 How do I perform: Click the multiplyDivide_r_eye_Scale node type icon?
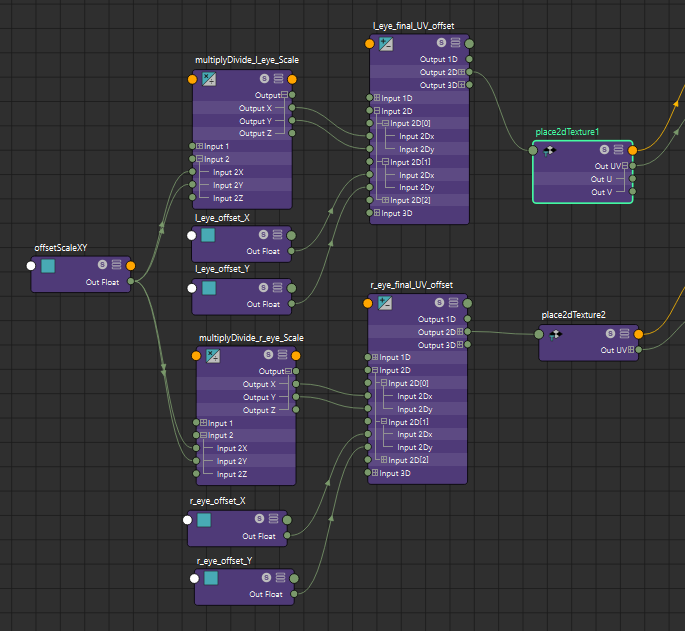click(x=213, y=355)
